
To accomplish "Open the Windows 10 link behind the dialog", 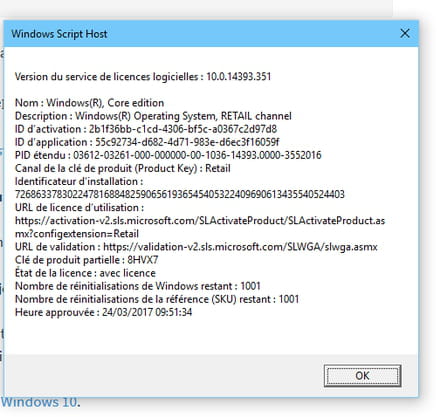I will click(x=39, y=402).
